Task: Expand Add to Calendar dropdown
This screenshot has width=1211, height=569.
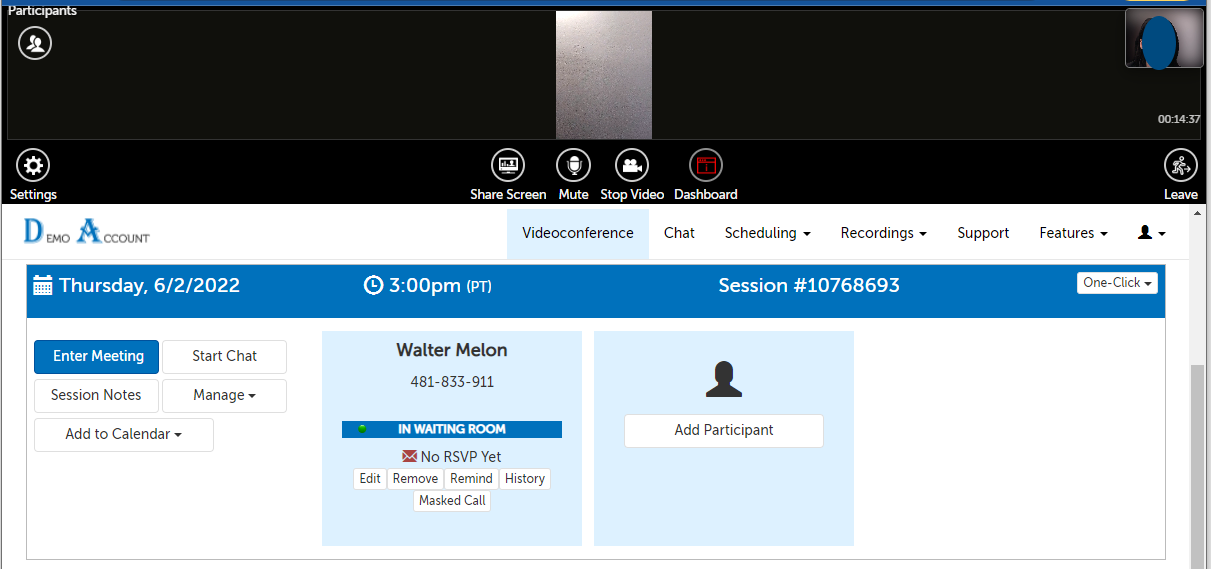Action: coord(123,434)
